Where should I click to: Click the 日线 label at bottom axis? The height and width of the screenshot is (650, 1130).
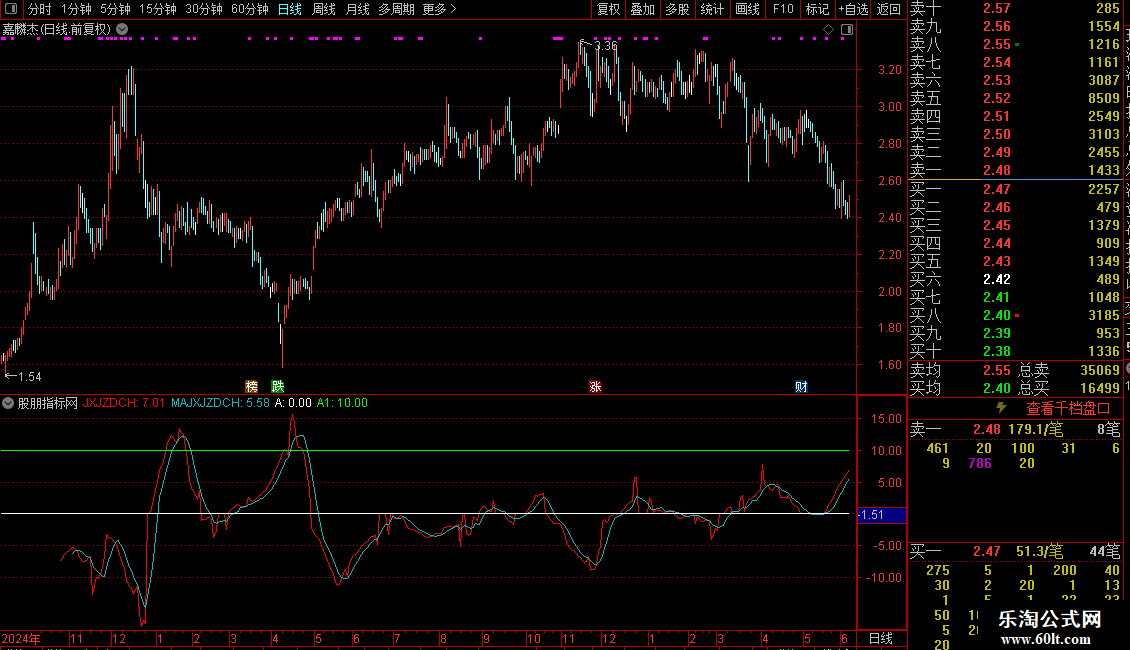(881, 638)
